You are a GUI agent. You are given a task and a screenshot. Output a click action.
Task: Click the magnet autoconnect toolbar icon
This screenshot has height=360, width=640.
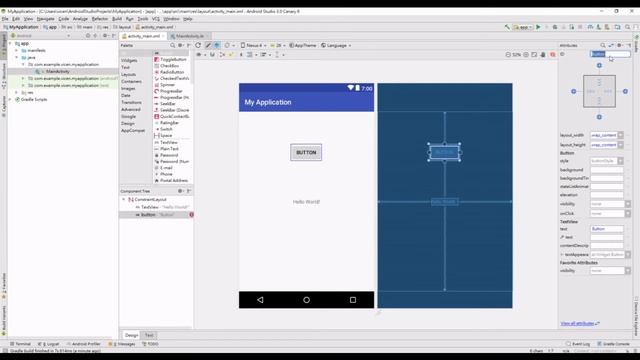(212, 55)
